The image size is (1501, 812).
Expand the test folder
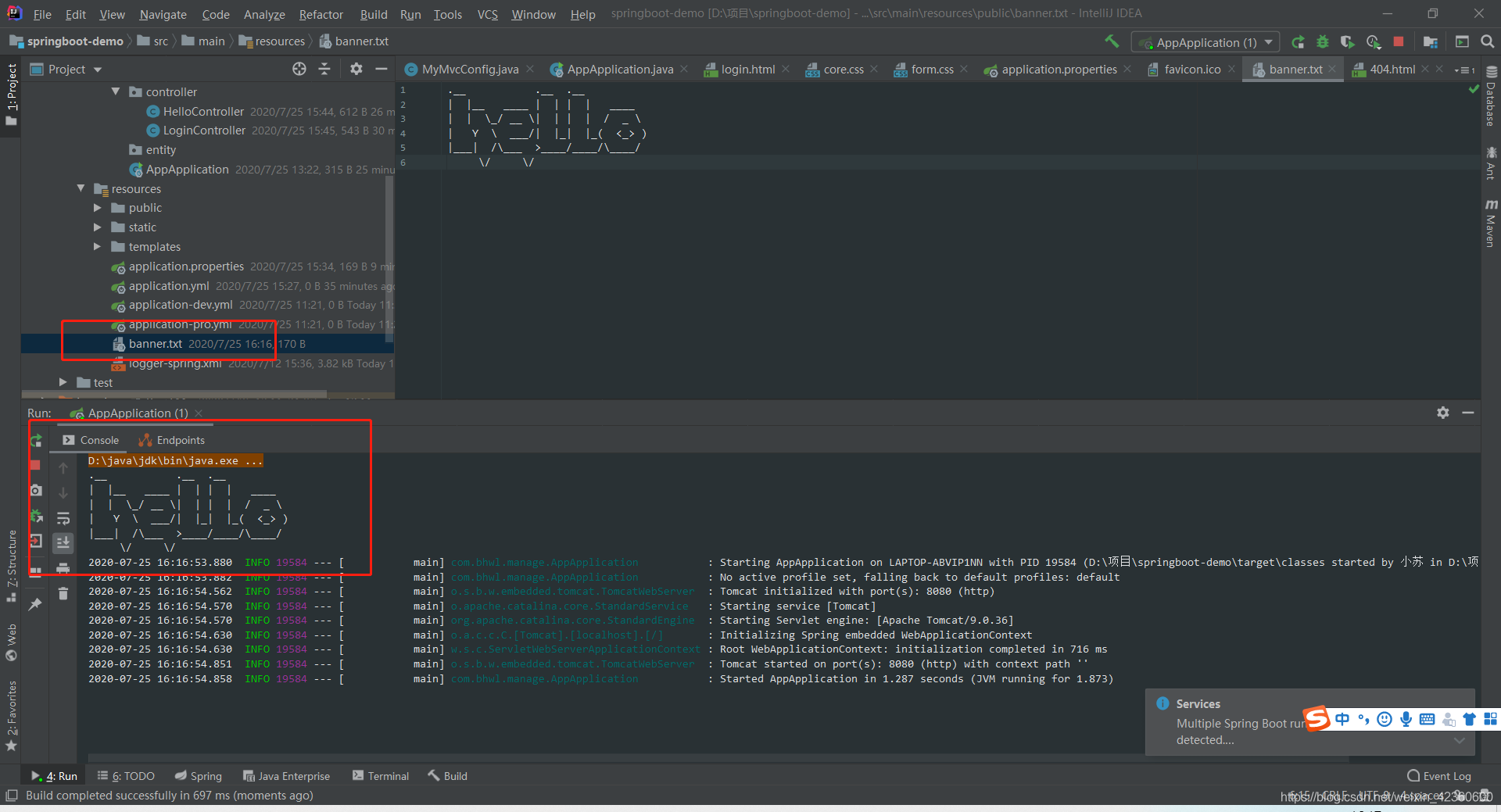63,382
